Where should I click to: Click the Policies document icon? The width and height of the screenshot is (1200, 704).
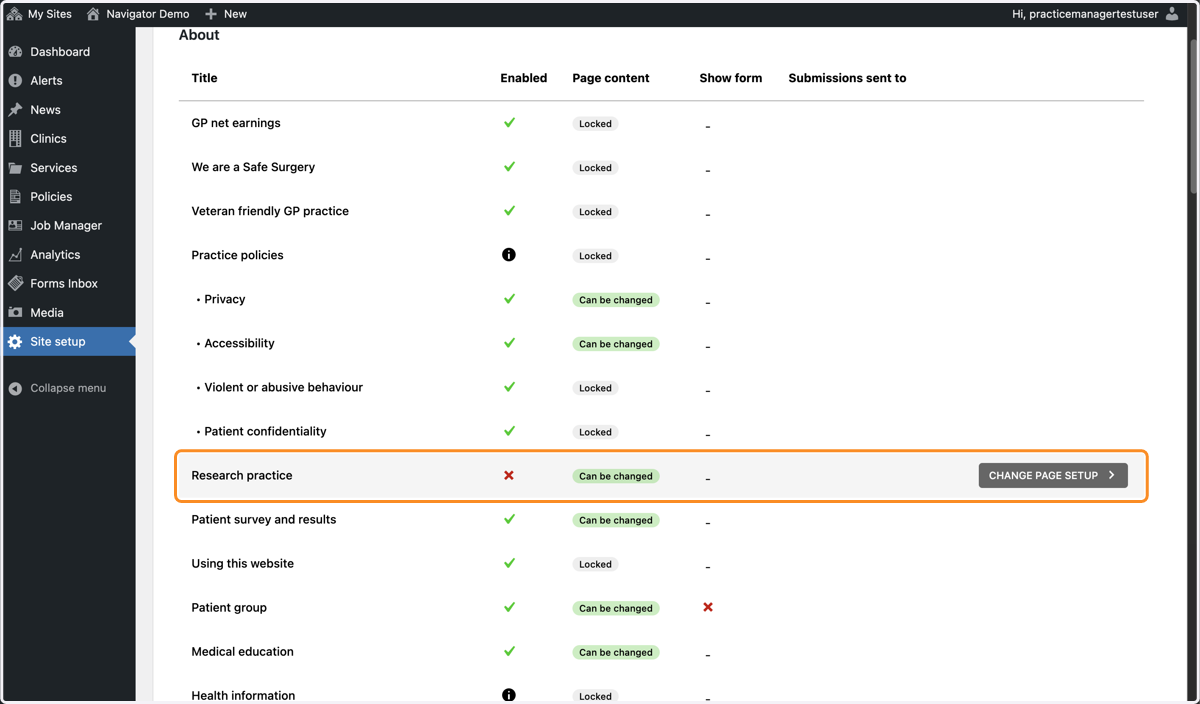tap(15, 197)
